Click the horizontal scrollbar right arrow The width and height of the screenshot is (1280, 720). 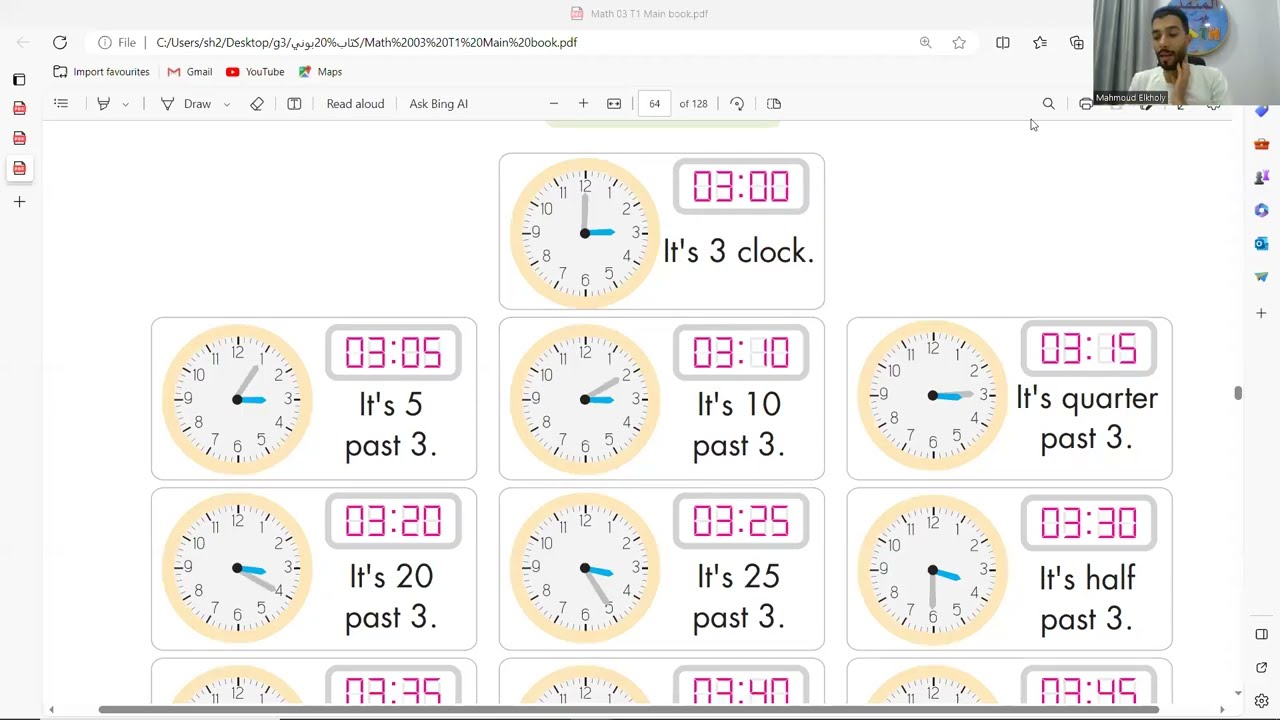pyautogui.click(x=1221, y=710)
